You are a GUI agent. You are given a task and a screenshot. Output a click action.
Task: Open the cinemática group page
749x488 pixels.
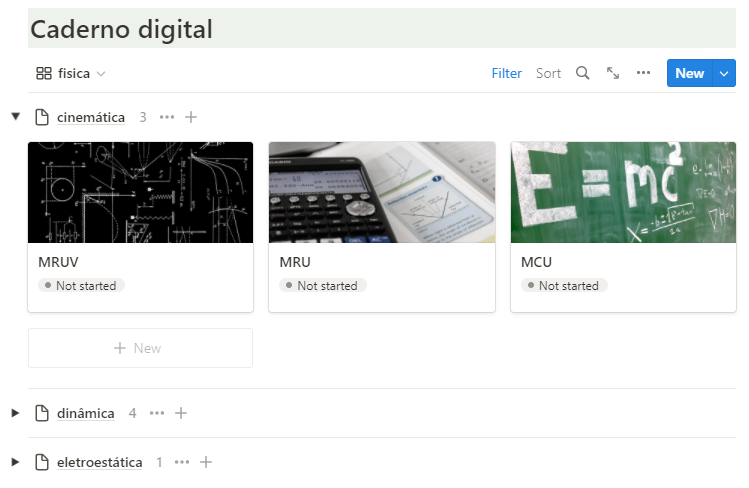(91, 117)
